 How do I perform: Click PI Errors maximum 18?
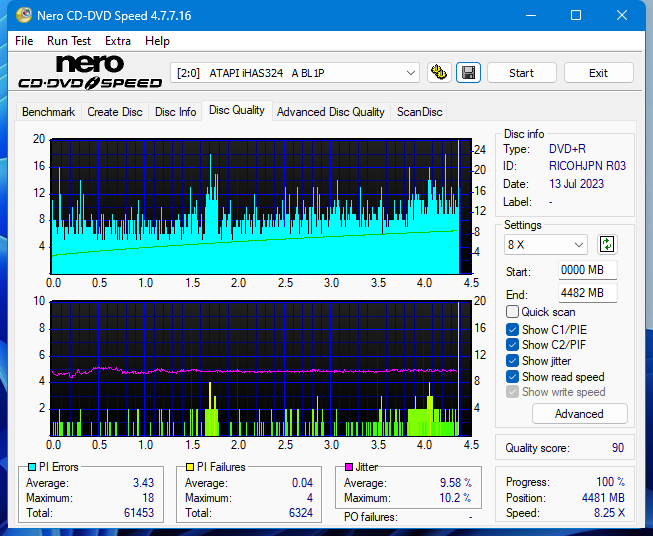[x=148, y=498]
